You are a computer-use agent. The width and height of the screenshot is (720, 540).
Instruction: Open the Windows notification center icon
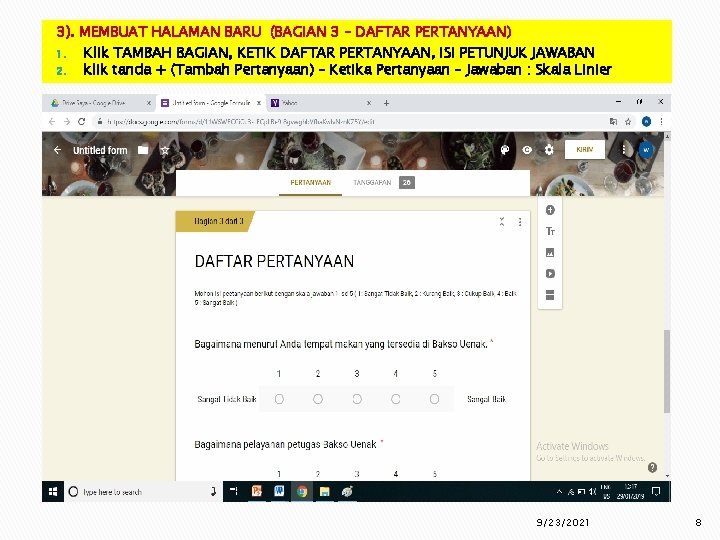pyautogui.click(x=656, y=492)
